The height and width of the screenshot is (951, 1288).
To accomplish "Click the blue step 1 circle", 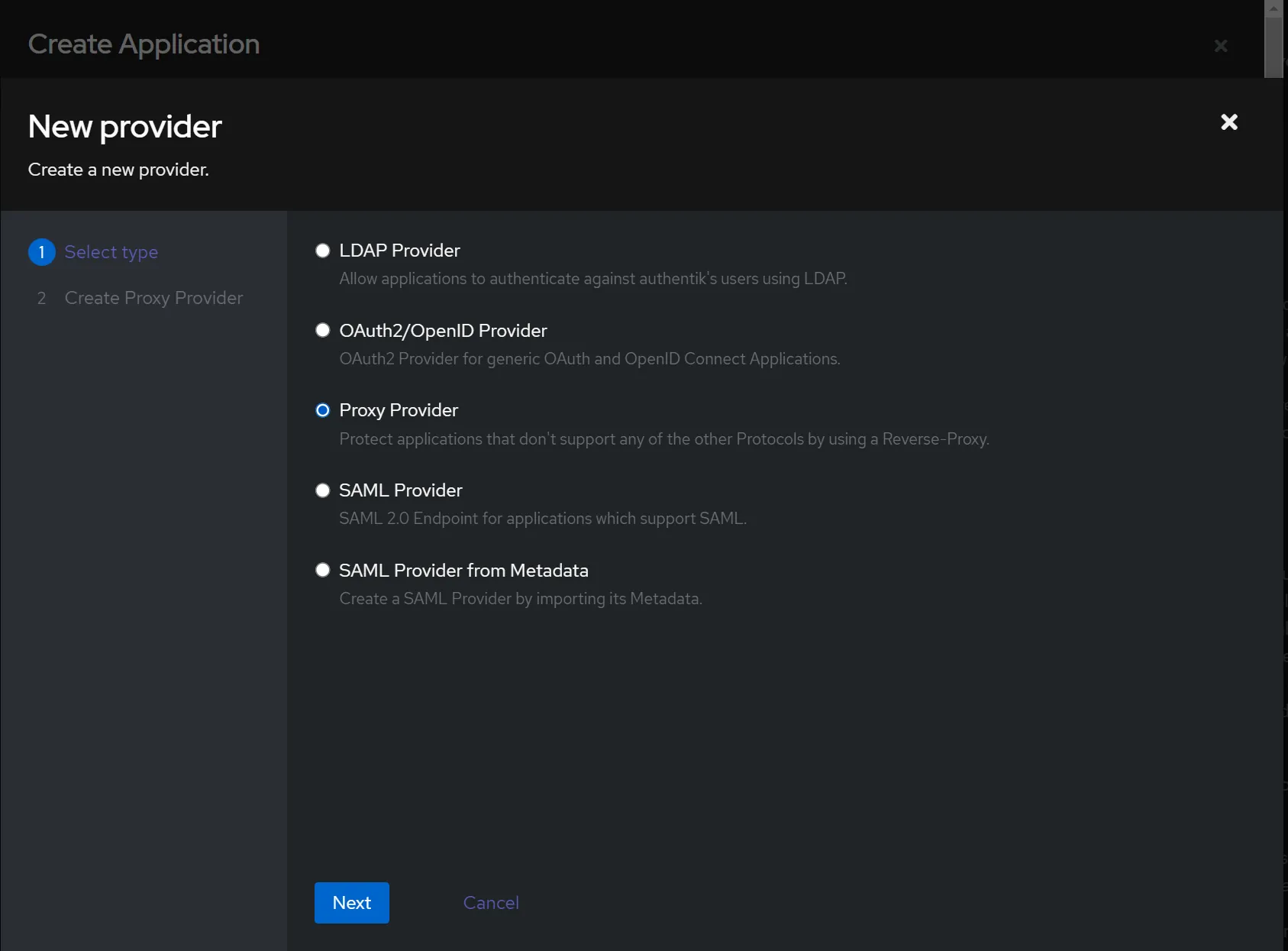I will (x=42, y=252).
